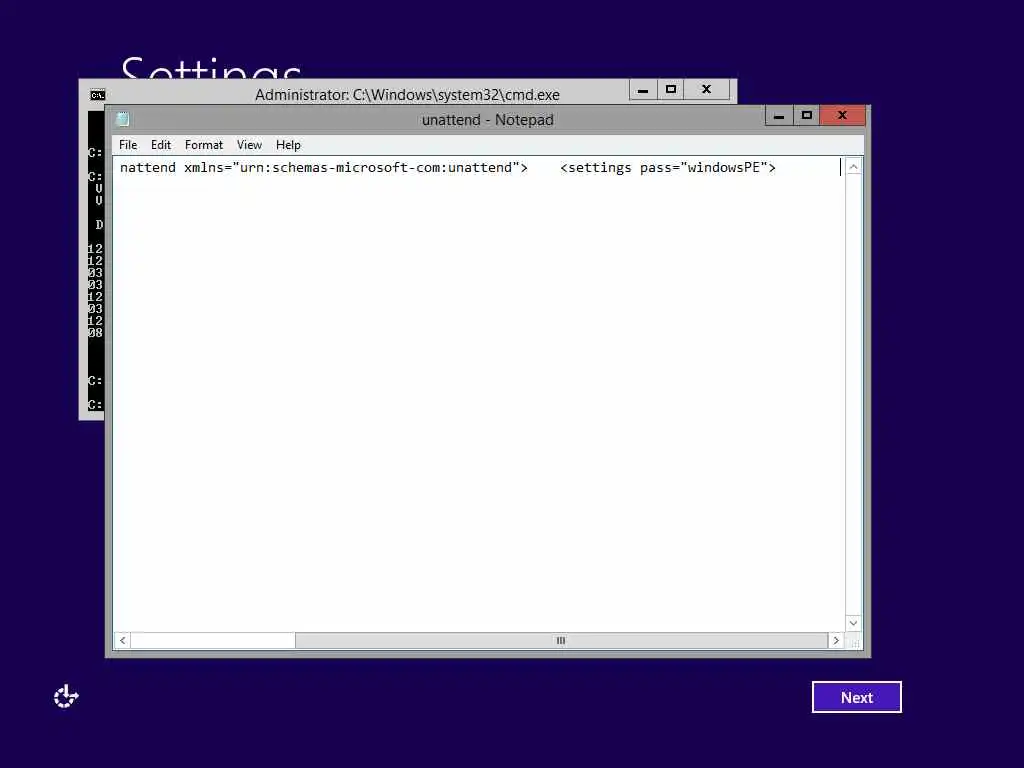Click the Notepad horizontal scroll left arrow
Viewport: 1024px width, 768px height.
tap(123, 641)
